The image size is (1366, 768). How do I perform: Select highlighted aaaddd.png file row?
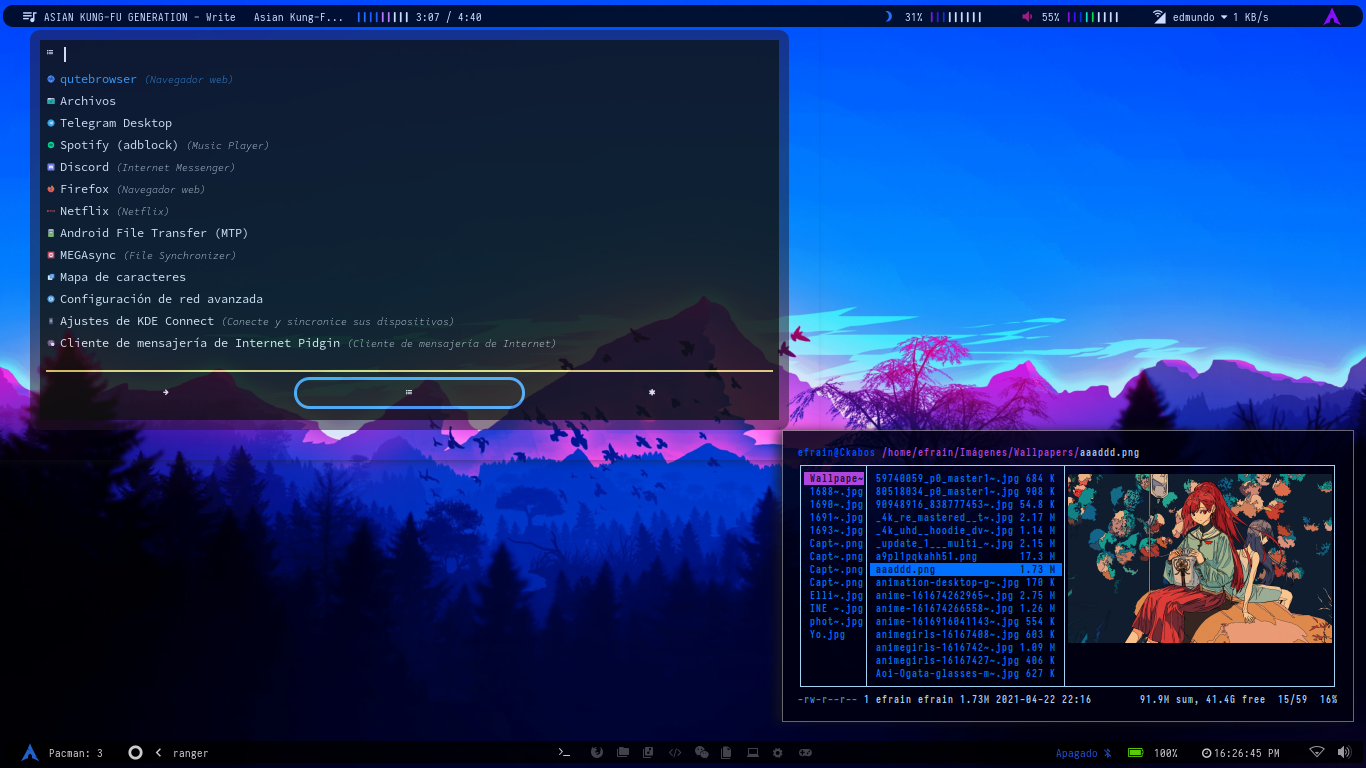pyautogui.click(x=965, y=570)
